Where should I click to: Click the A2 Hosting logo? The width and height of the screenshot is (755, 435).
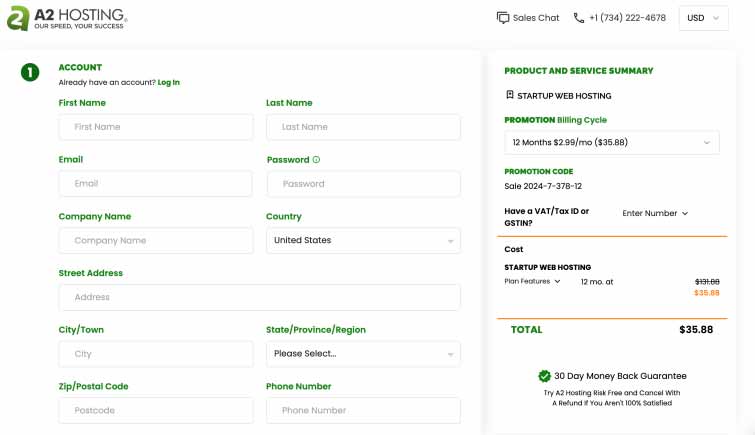[x=67, y=18]
